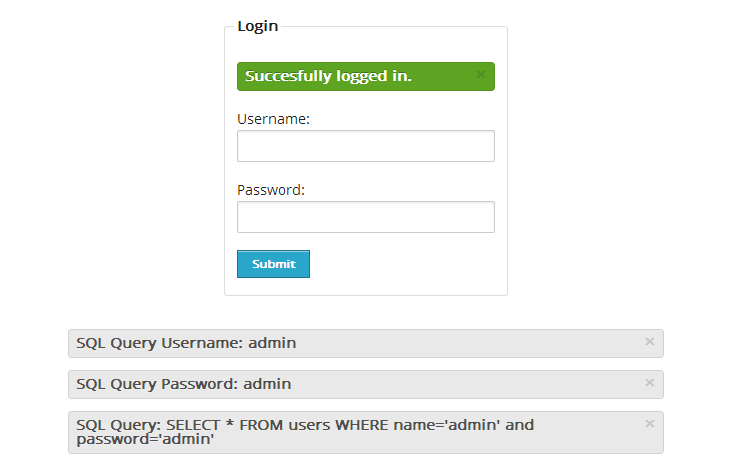750x468 pixels.
Task: Click the word 'Succesfully' in green banner
Action: [288, 76]
